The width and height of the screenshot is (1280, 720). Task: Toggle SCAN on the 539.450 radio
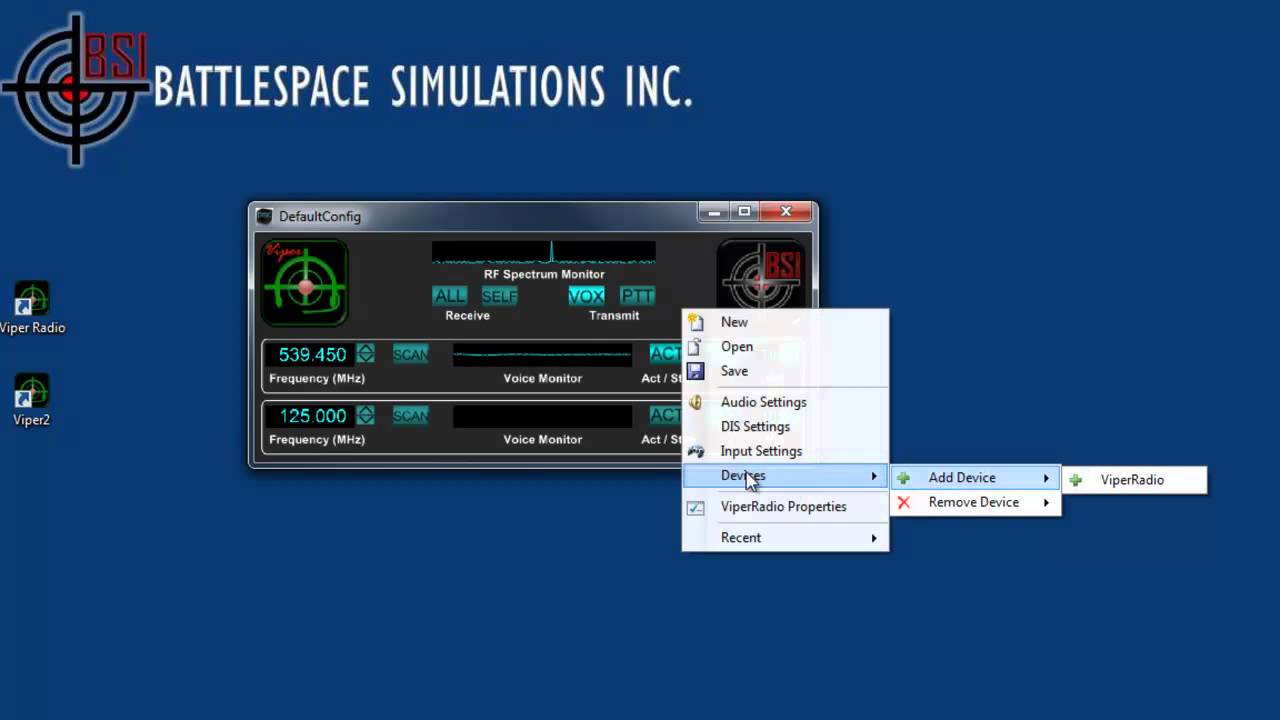[x=410, y=354]
